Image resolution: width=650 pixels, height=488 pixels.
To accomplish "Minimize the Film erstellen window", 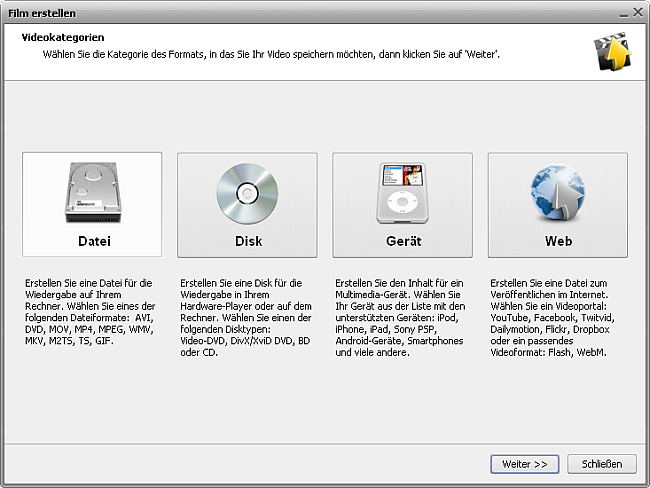I will [623, 13].
